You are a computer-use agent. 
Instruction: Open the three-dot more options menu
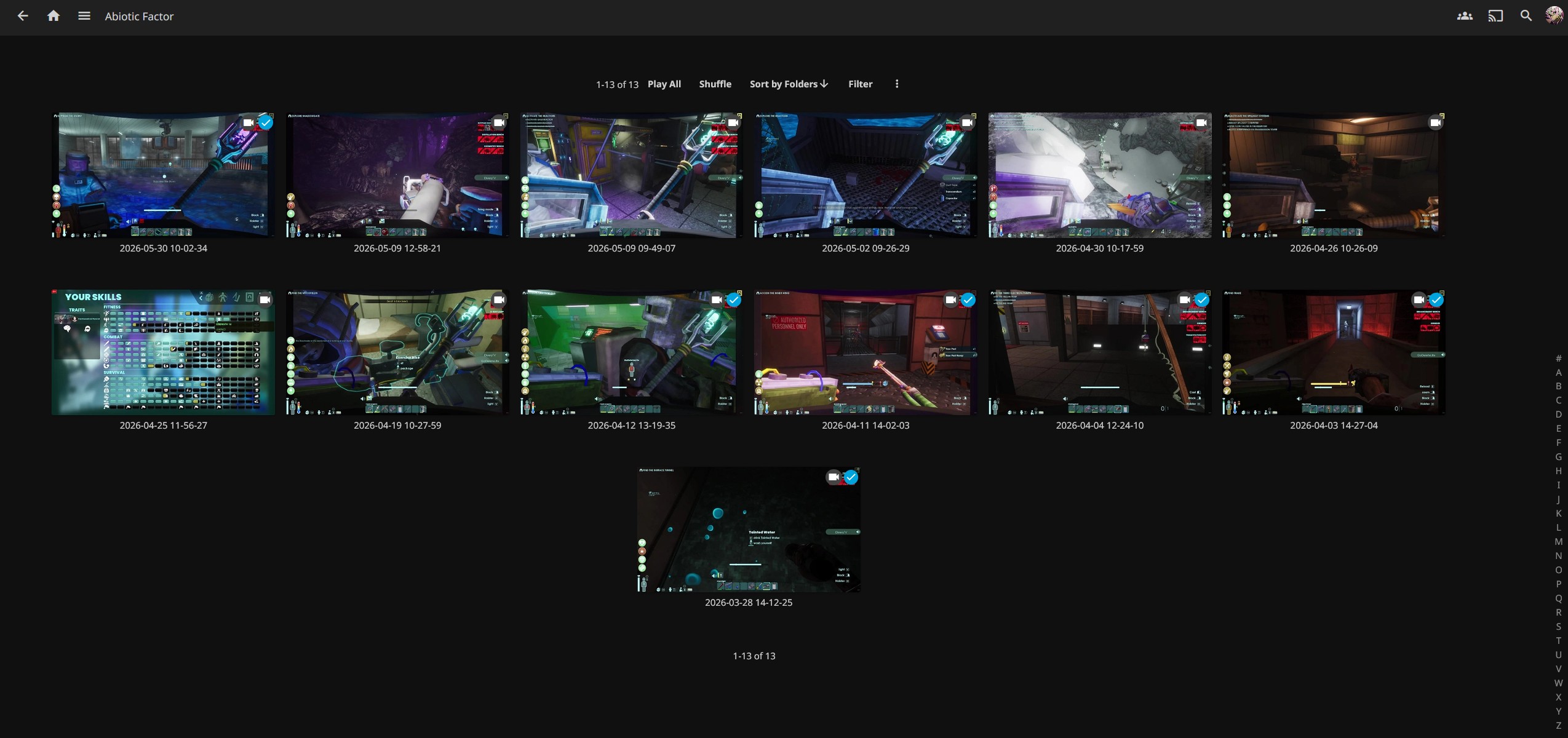(897, 84)
